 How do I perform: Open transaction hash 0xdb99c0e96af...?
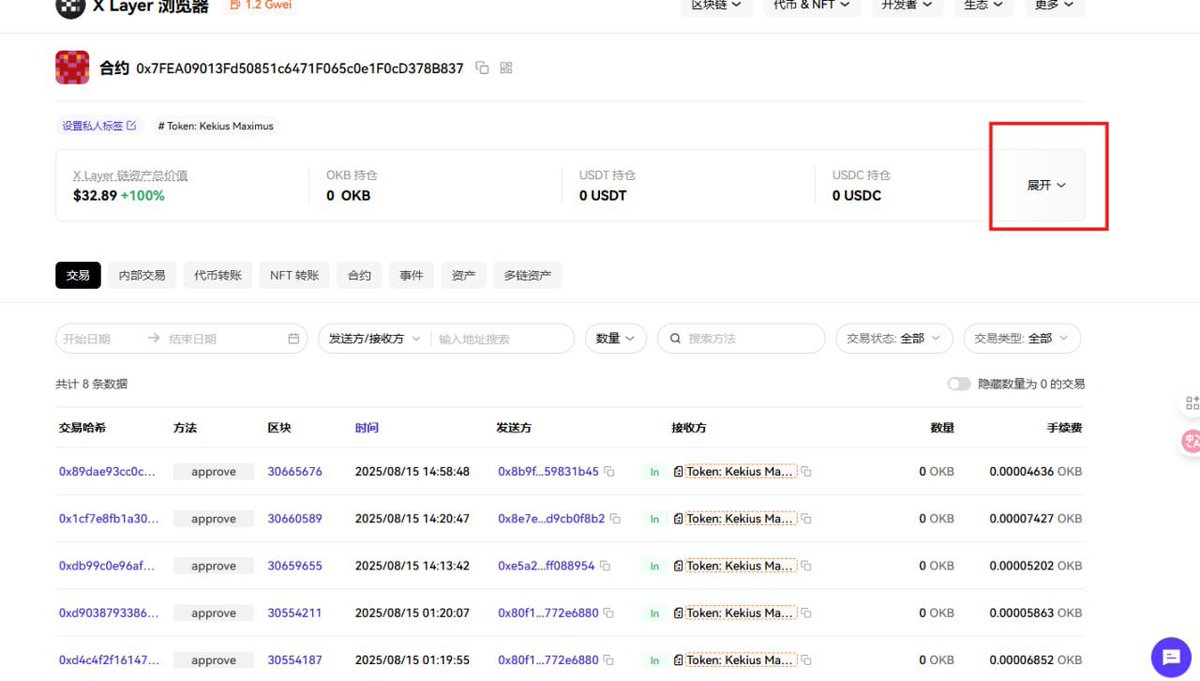tap(106, 566)
